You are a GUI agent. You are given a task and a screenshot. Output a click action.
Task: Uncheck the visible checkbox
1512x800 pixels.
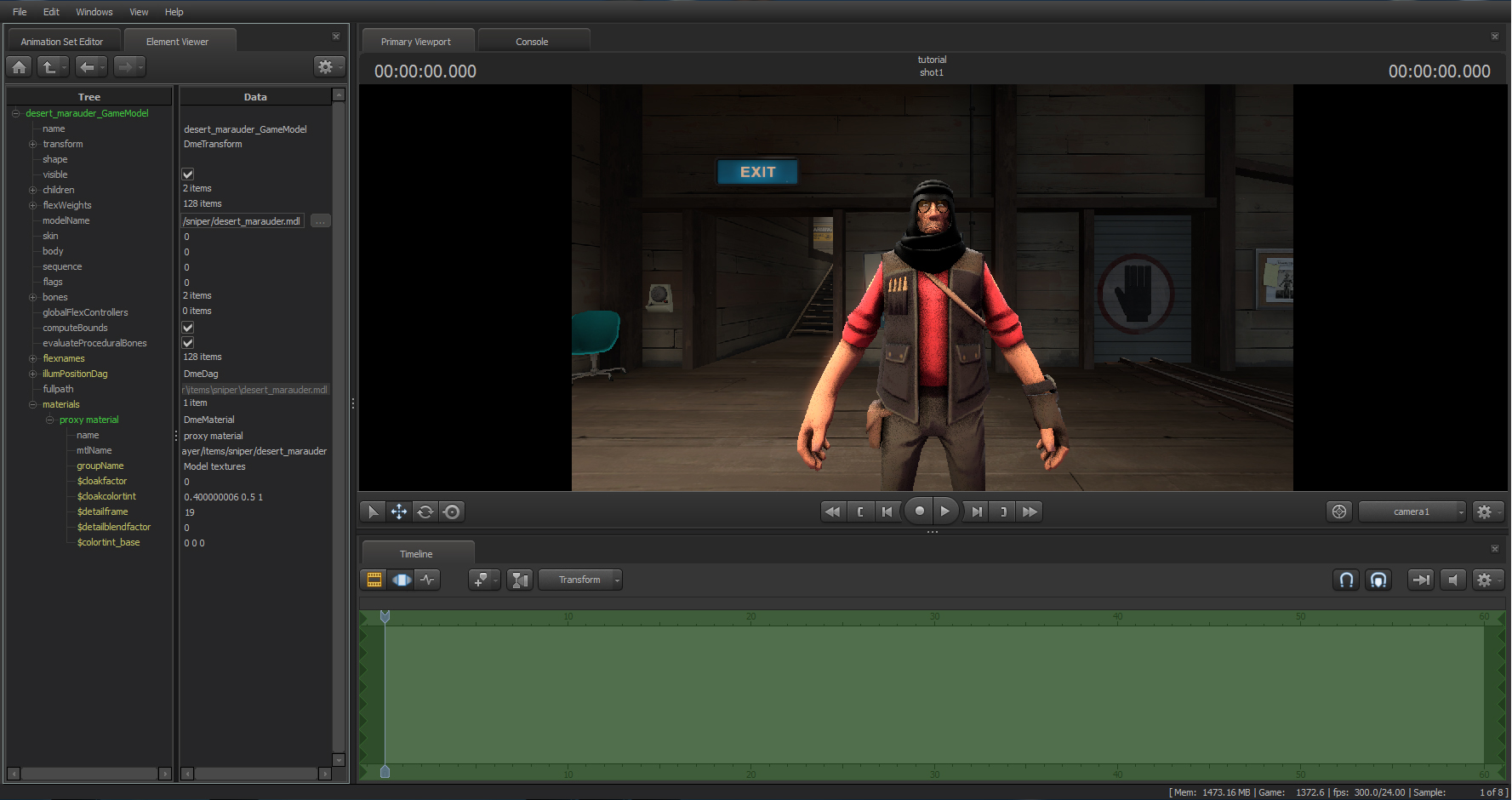point(188,174)
